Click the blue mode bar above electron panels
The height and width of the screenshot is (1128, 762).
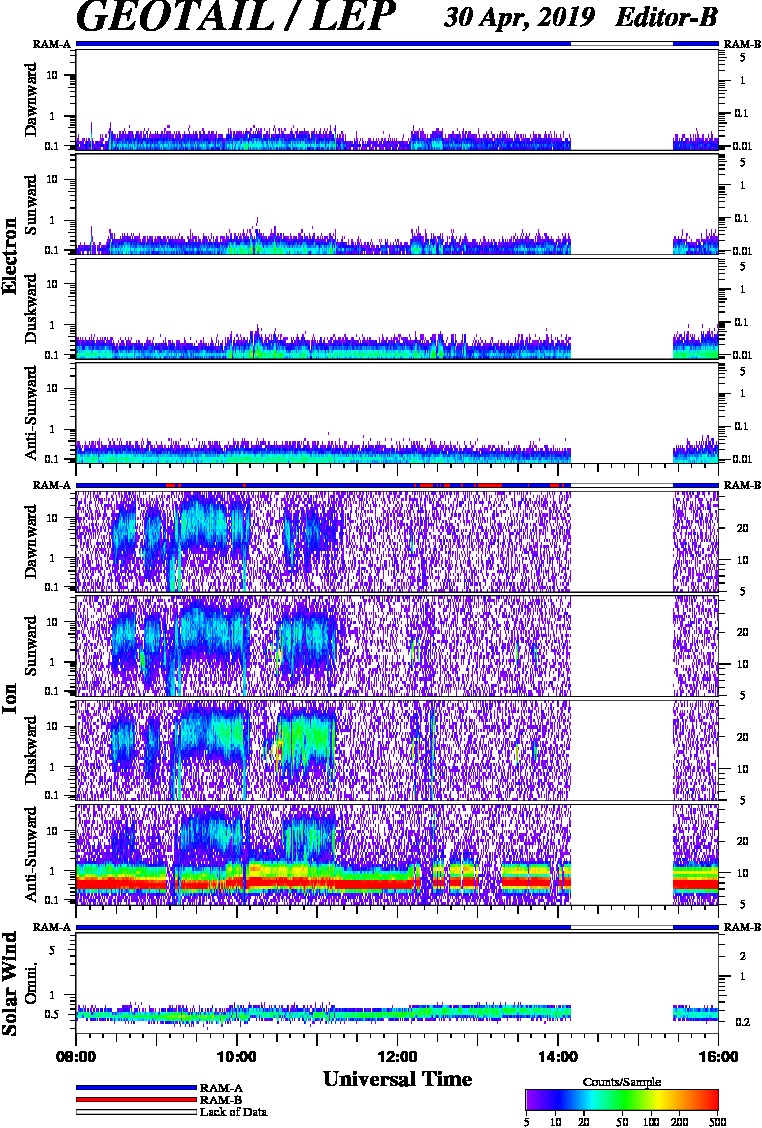(323, 44)
